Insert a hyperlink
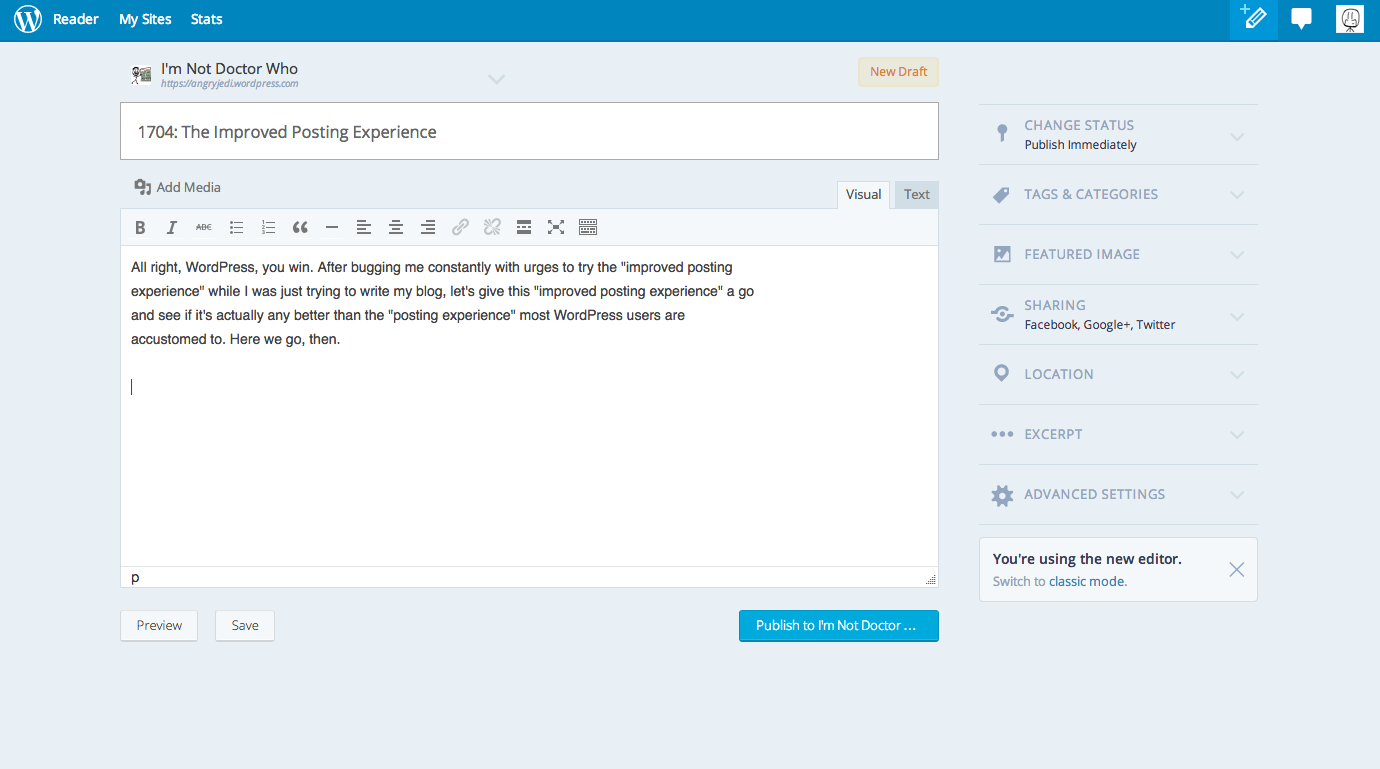1380x769 pixels. pyautogui.click(x=460, y=227)
